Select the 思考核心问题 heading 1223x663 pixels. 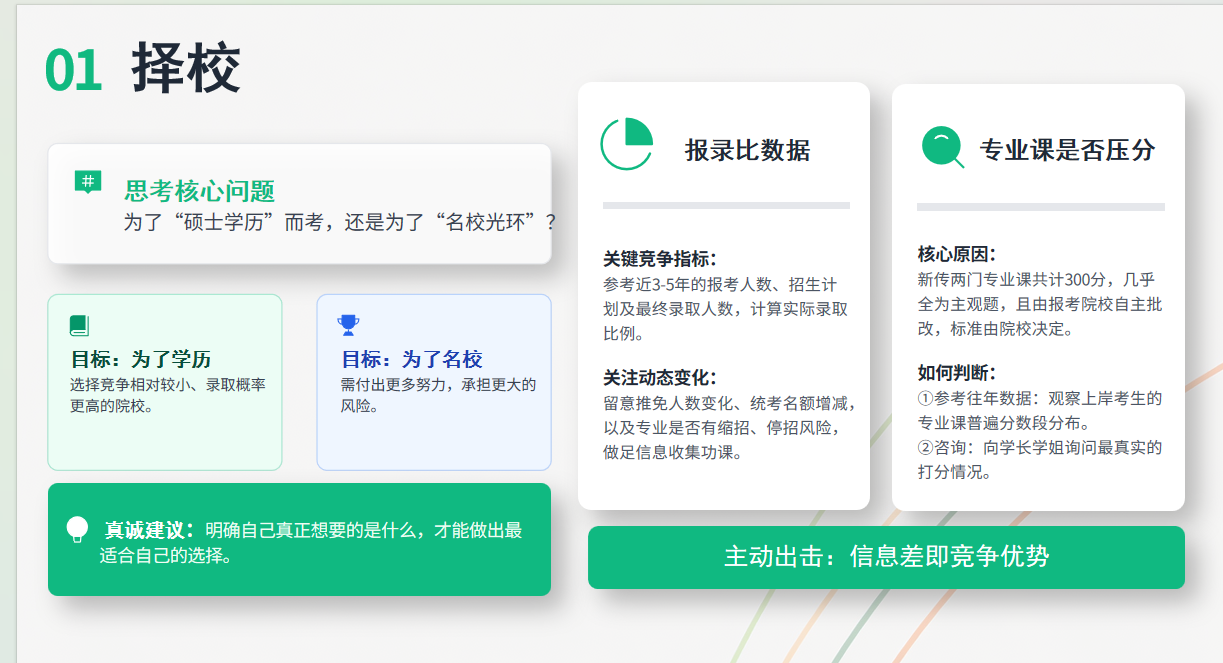click(199, 191)
